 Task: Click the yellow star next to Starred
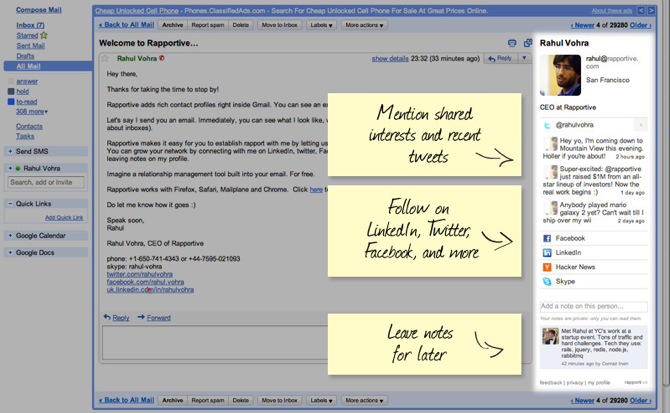coord(44,35)
